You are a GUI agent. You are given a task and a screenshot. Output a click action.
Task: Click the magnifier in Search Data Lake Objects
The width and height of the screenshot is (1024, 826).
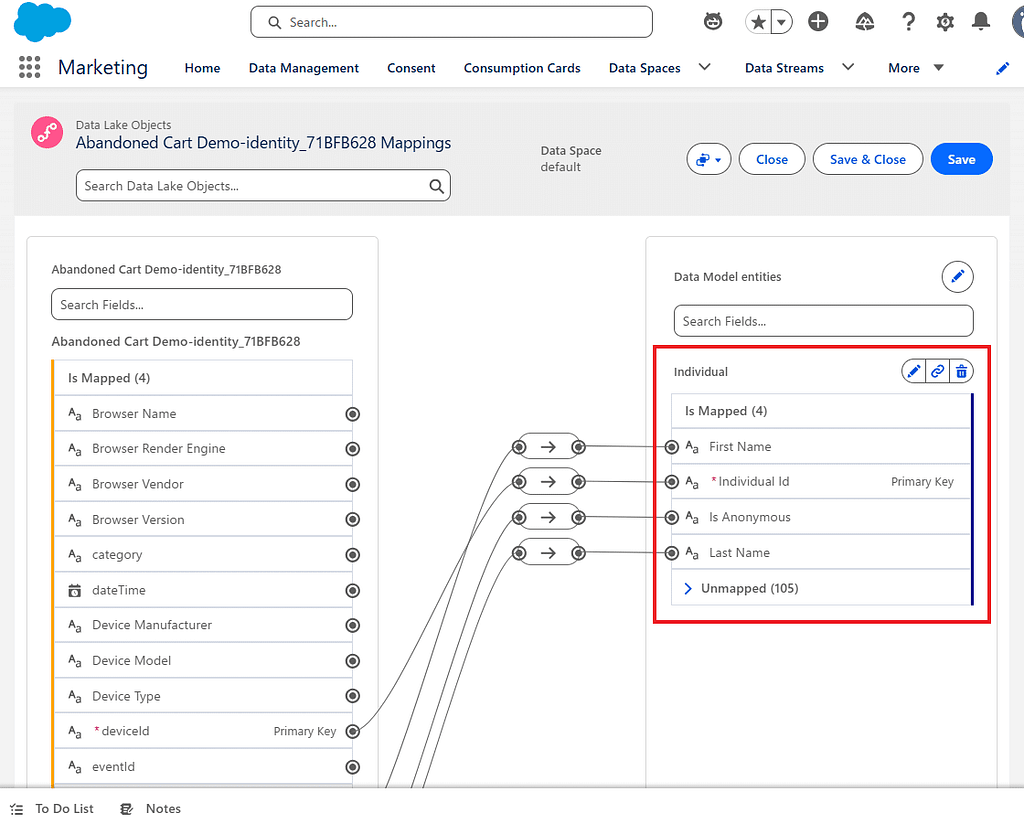[x=436, y=186]
